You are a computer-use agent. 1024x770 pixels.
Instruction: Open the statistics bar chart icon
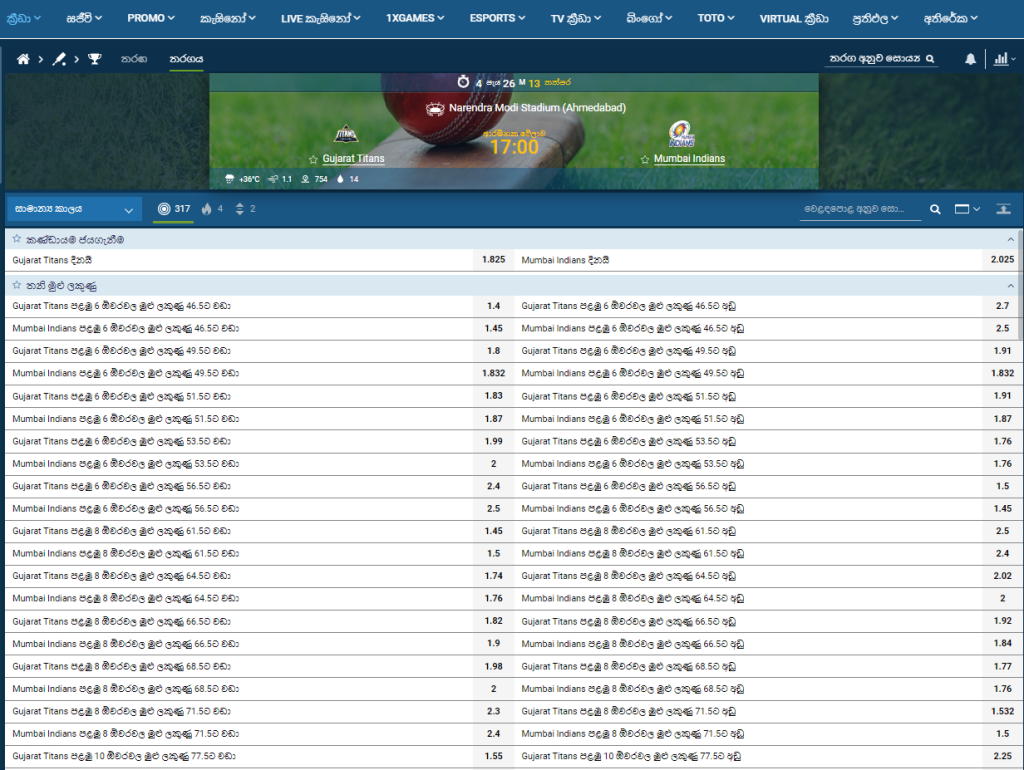click(x=1000, y=59)
